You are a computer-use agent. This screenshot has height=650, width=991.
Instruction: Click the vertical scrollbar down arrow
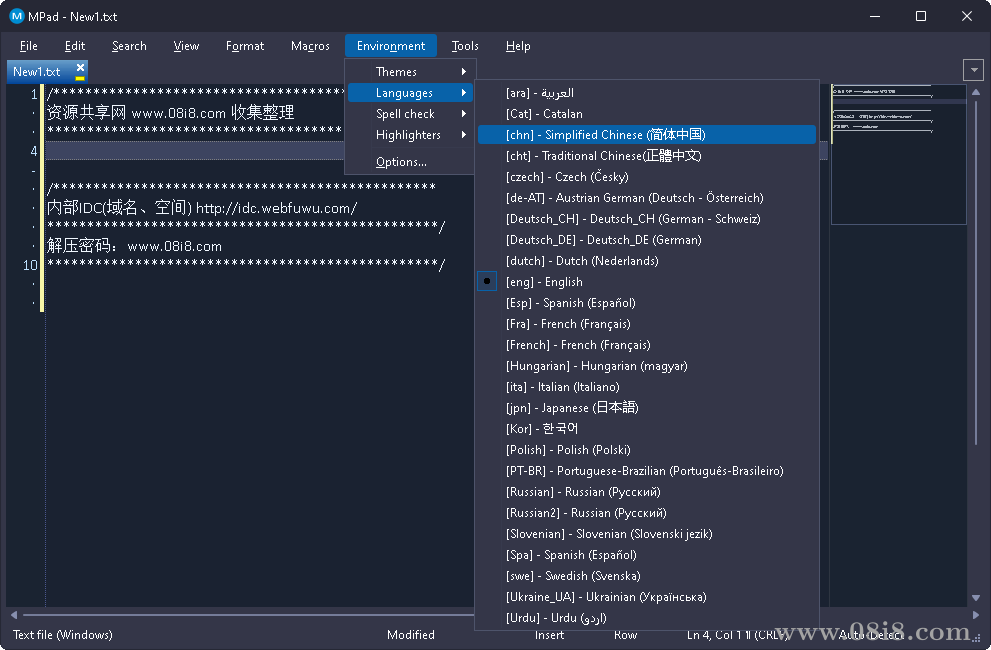pyautogui.click(x=976, y=598)
